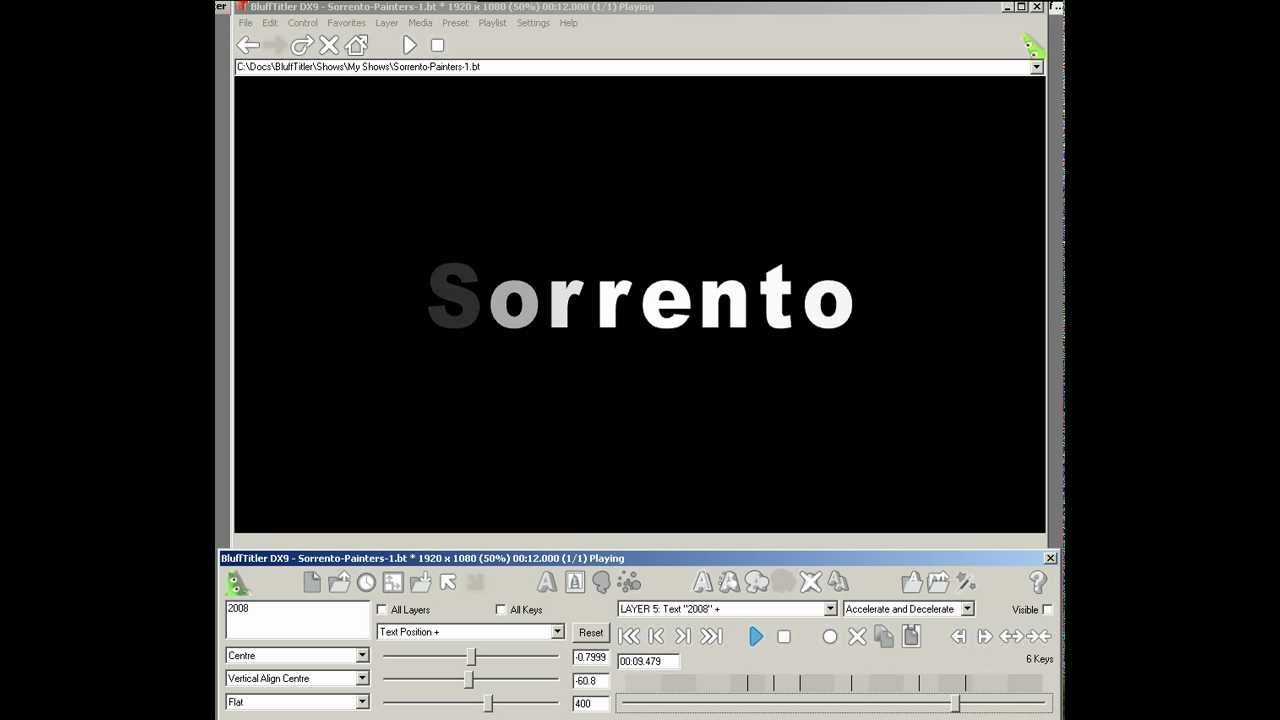Click the double-A layer icon next to X

(838, 582)
